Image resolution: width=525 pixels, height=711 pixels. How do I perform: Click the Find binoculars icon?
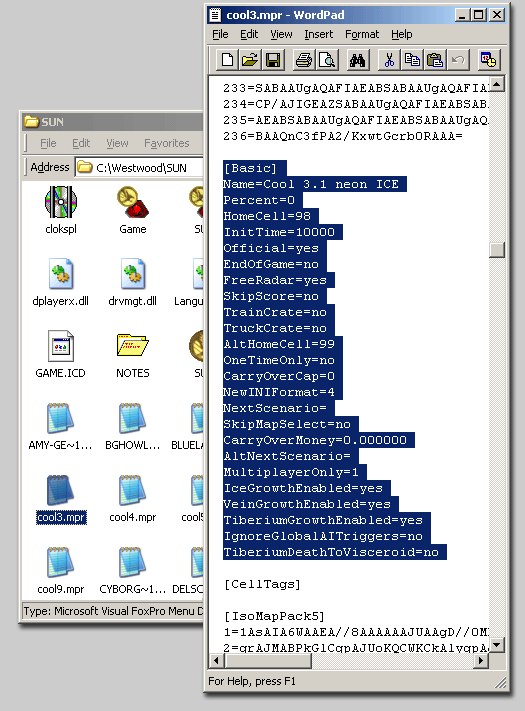coord(357,60)
